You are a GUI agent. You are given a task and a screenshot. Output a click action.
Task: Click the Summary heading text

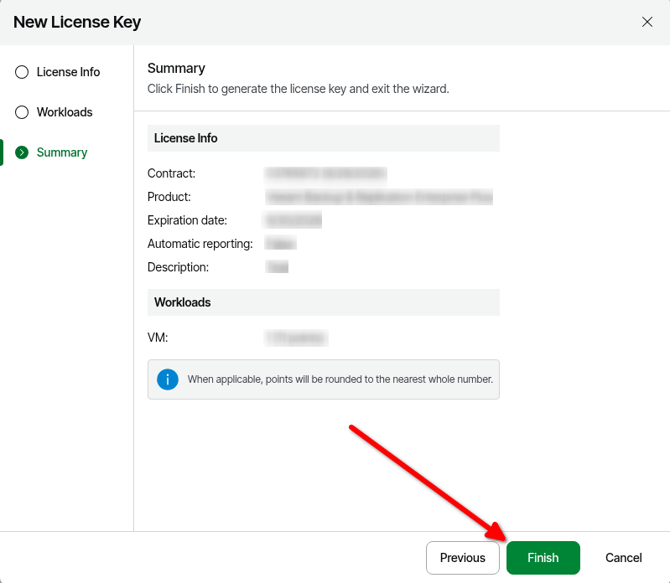[176, 68]
